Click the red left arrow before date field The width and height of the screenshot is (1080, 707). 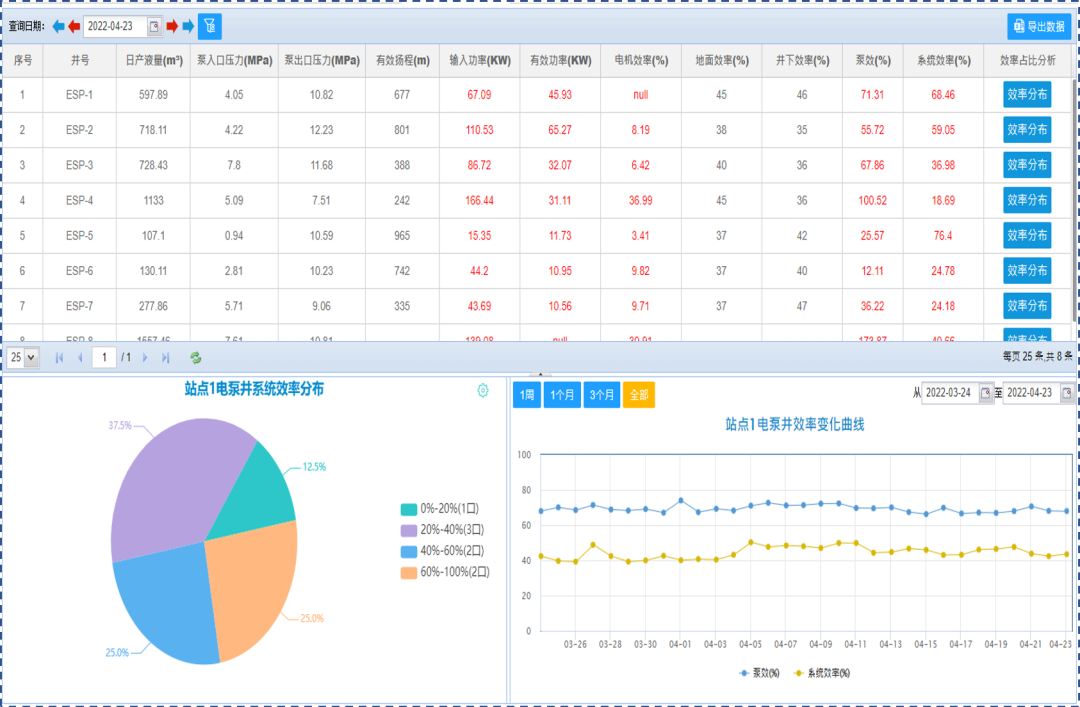[x=74, y=26]
